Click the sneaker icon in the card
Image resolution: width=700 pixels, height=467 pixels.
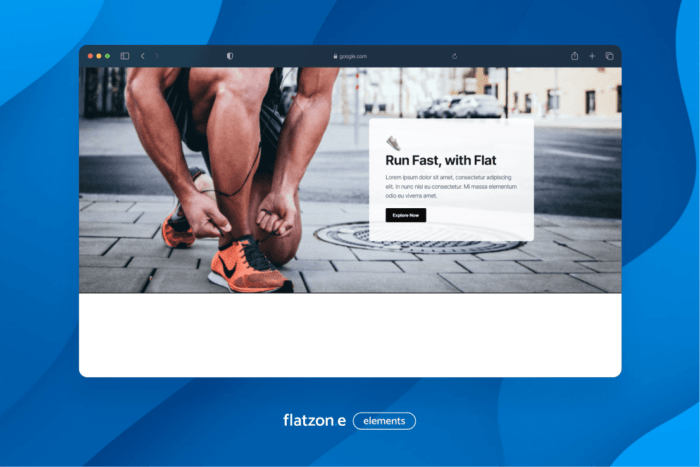(393, 143)
